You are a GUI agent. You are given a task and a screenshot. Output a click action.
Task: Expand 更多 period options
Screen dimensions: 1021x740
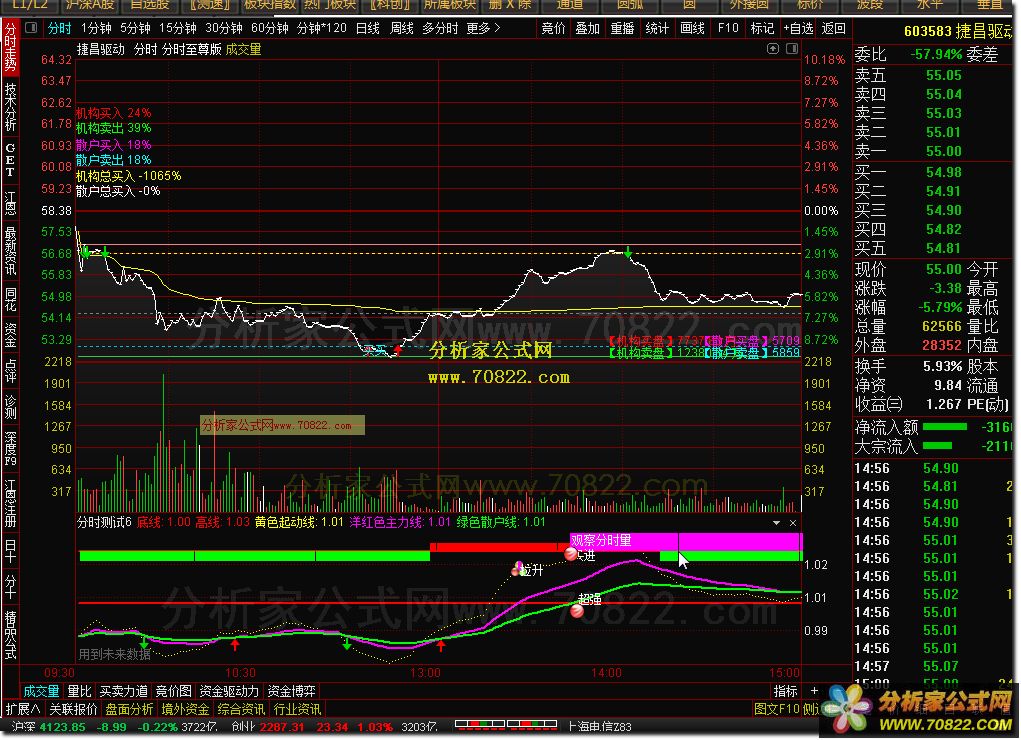483,28
